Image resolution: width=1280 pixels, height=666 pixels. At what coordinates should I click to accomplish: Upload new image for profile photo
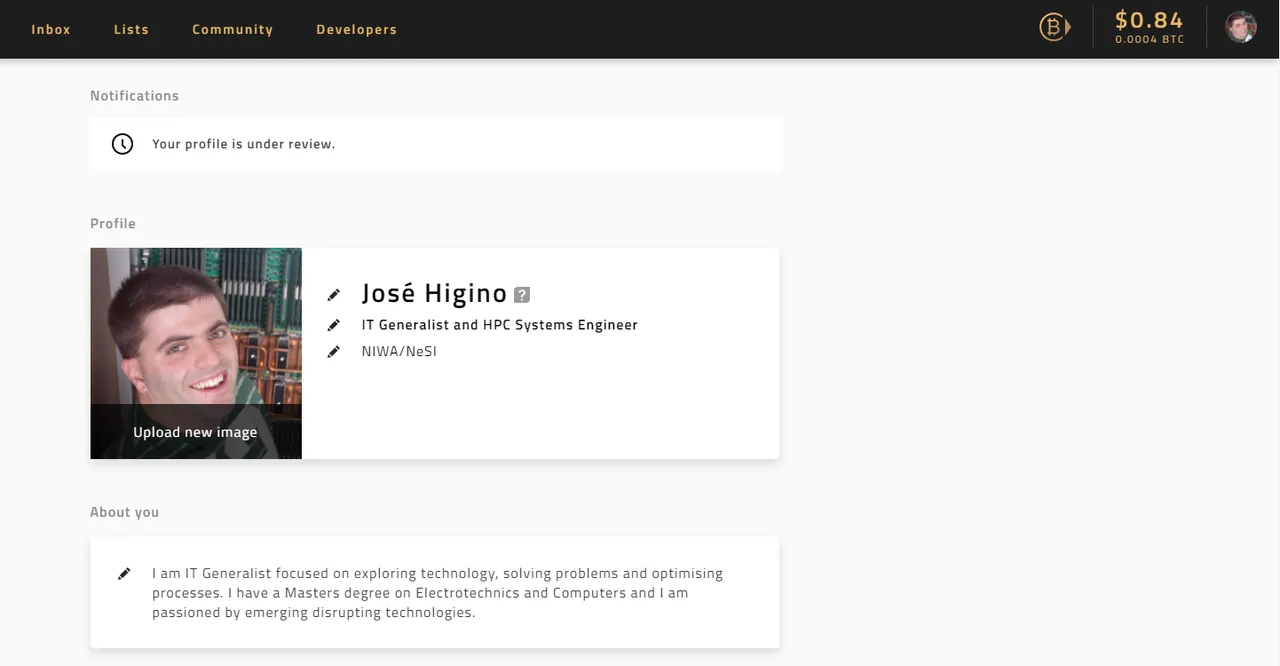point(195,432)
